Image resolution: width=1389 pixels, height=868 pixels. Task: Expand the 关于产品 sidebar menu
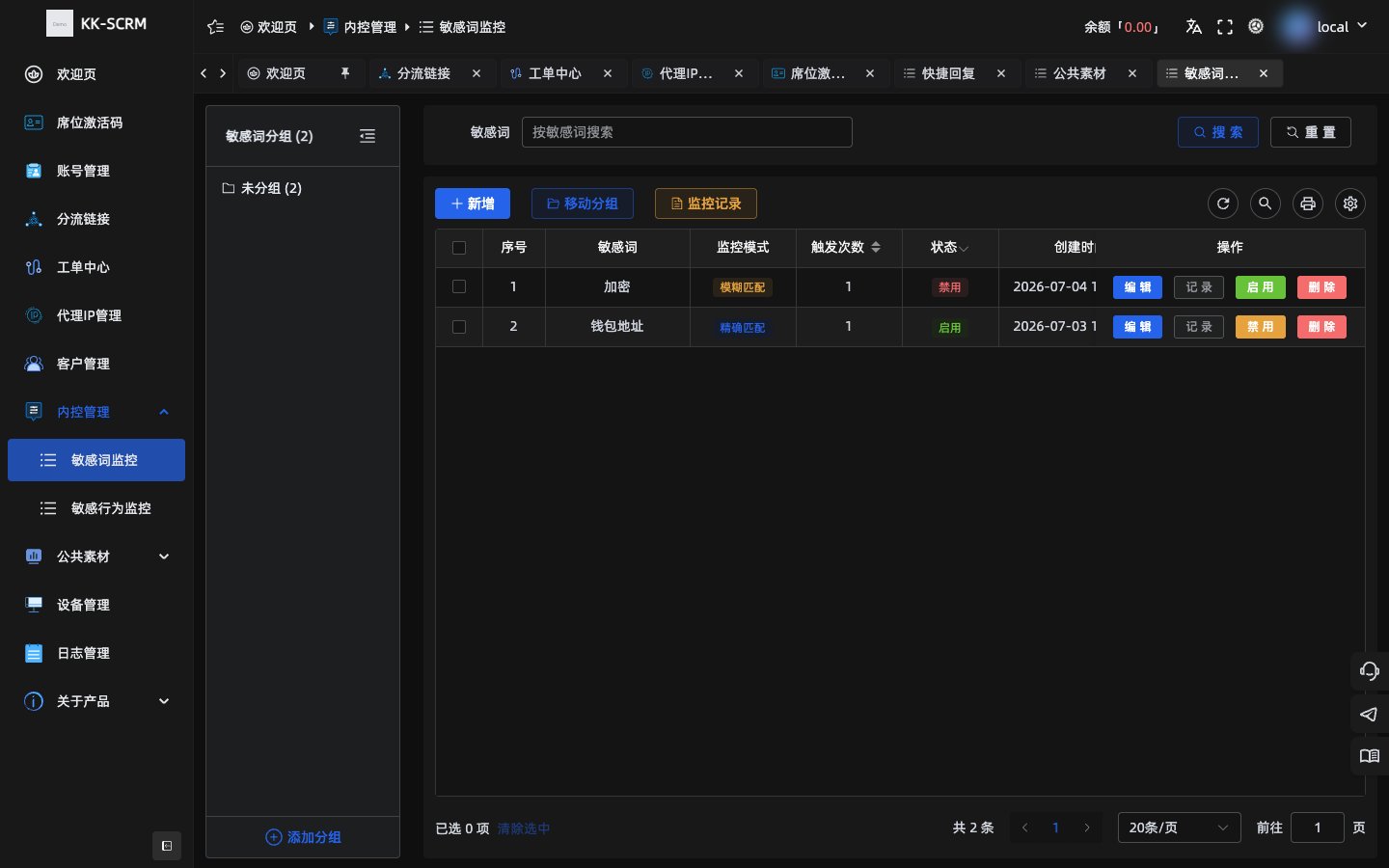click(x=96, y=701)
